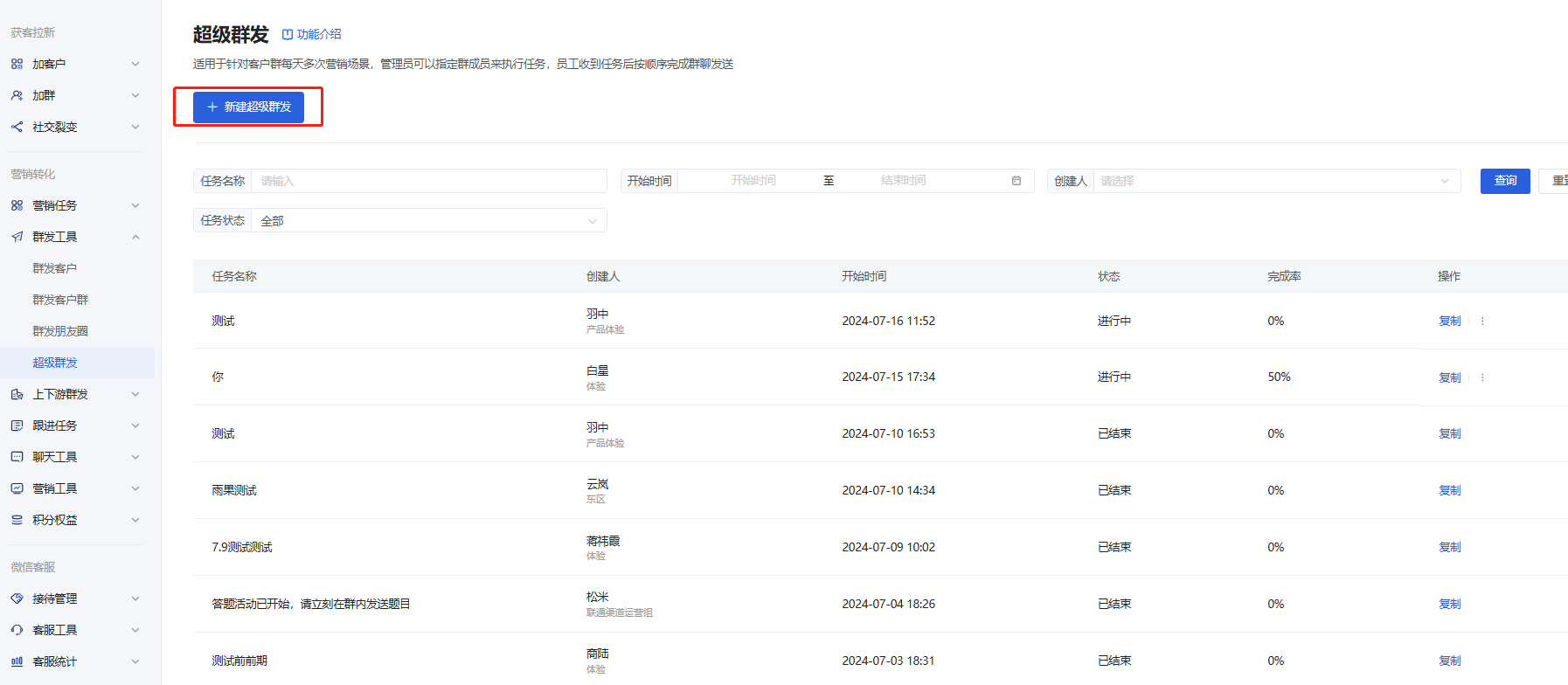Click the 任务名称 input field
The width and height of the screenshot is (1568, 685).
428,181
